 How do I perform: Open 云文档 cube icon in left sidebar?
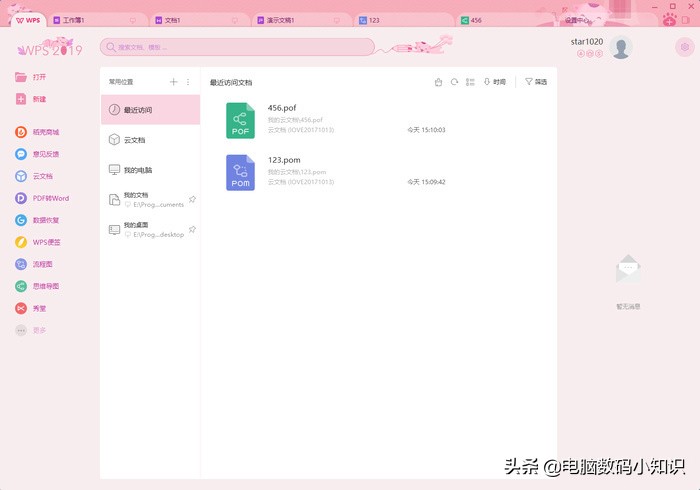point(21,176)
